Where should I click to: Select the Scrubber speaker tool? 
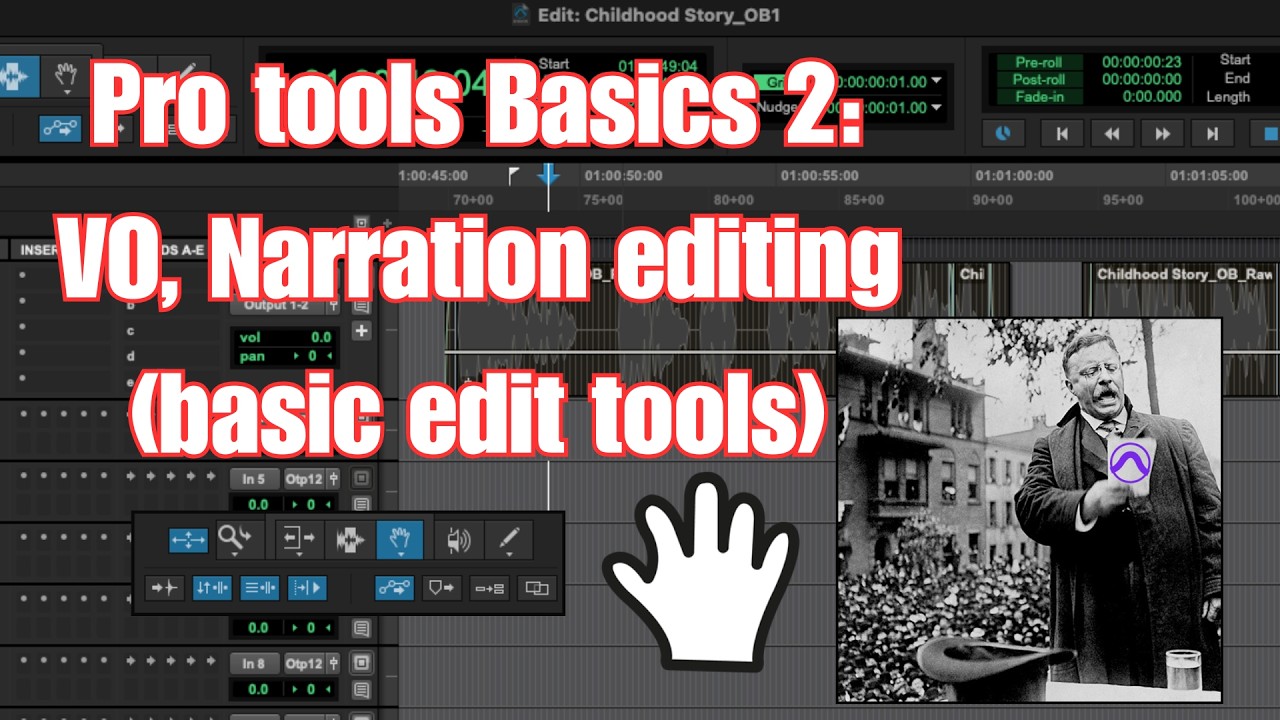click(459, 540)
